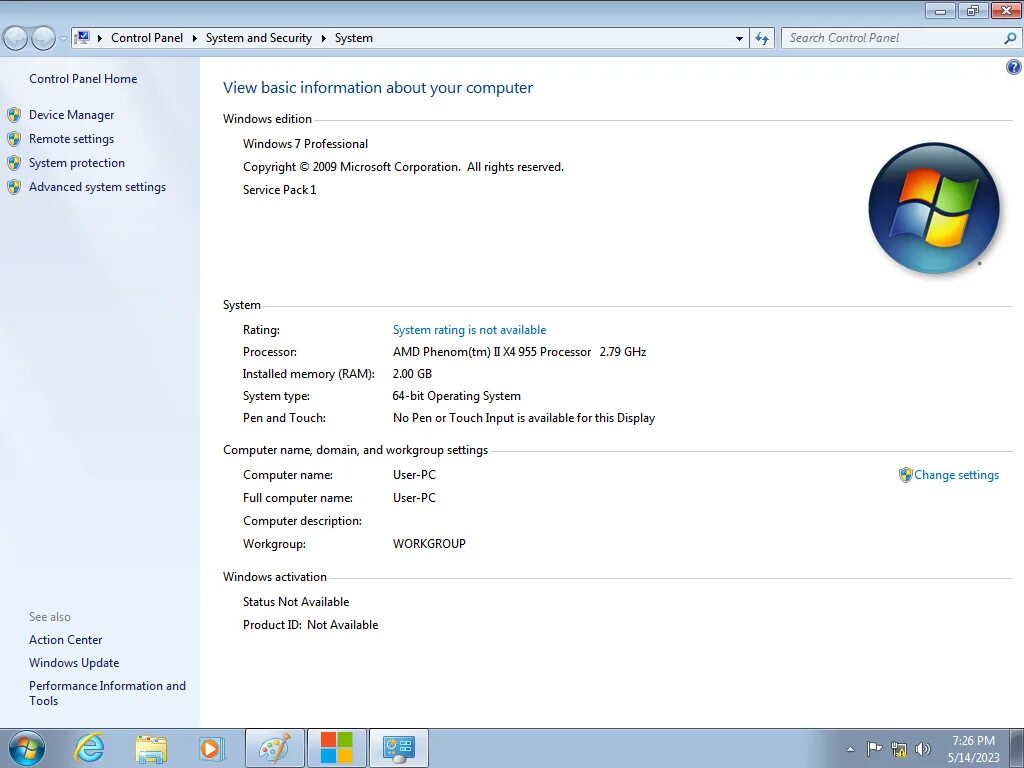Click Action Center flag in tray
The width and height of the screenshot is (1024, 768).
coord(874,749)
